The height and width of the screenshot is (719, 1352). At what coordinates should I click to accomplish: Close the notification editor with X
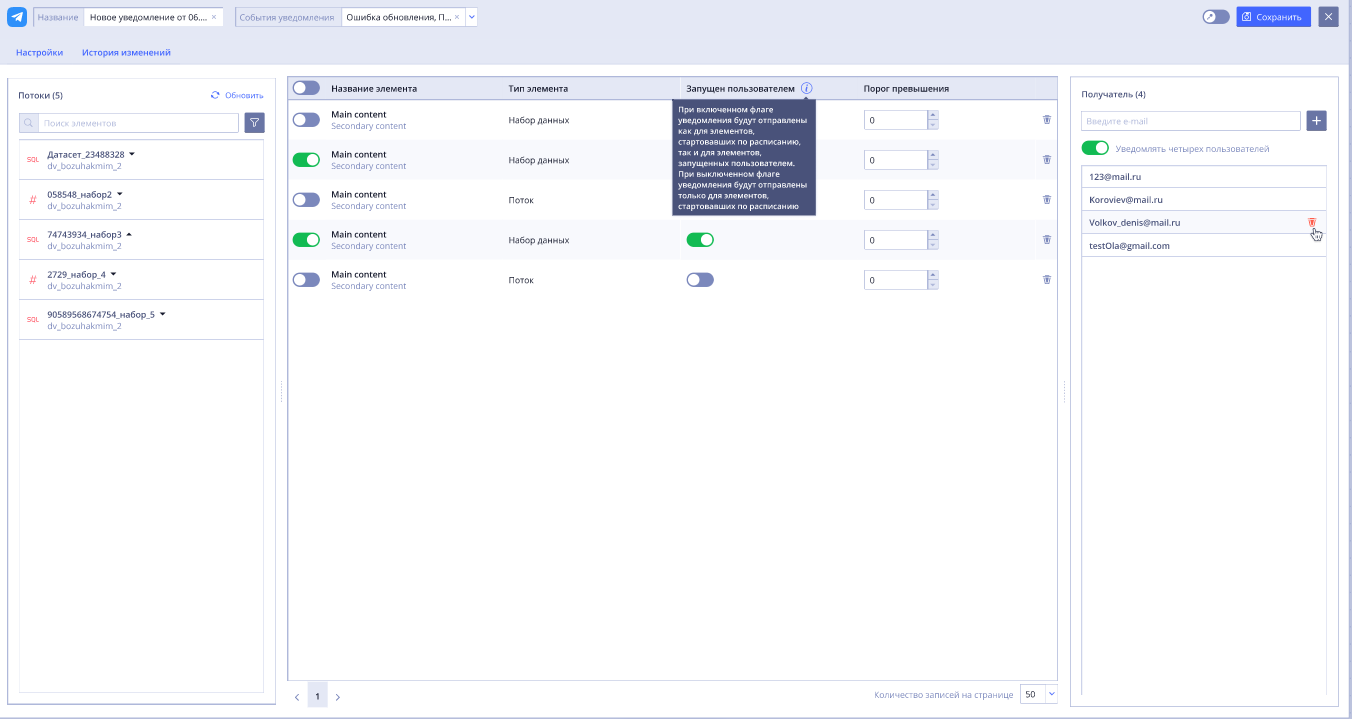click(1328, 17)
